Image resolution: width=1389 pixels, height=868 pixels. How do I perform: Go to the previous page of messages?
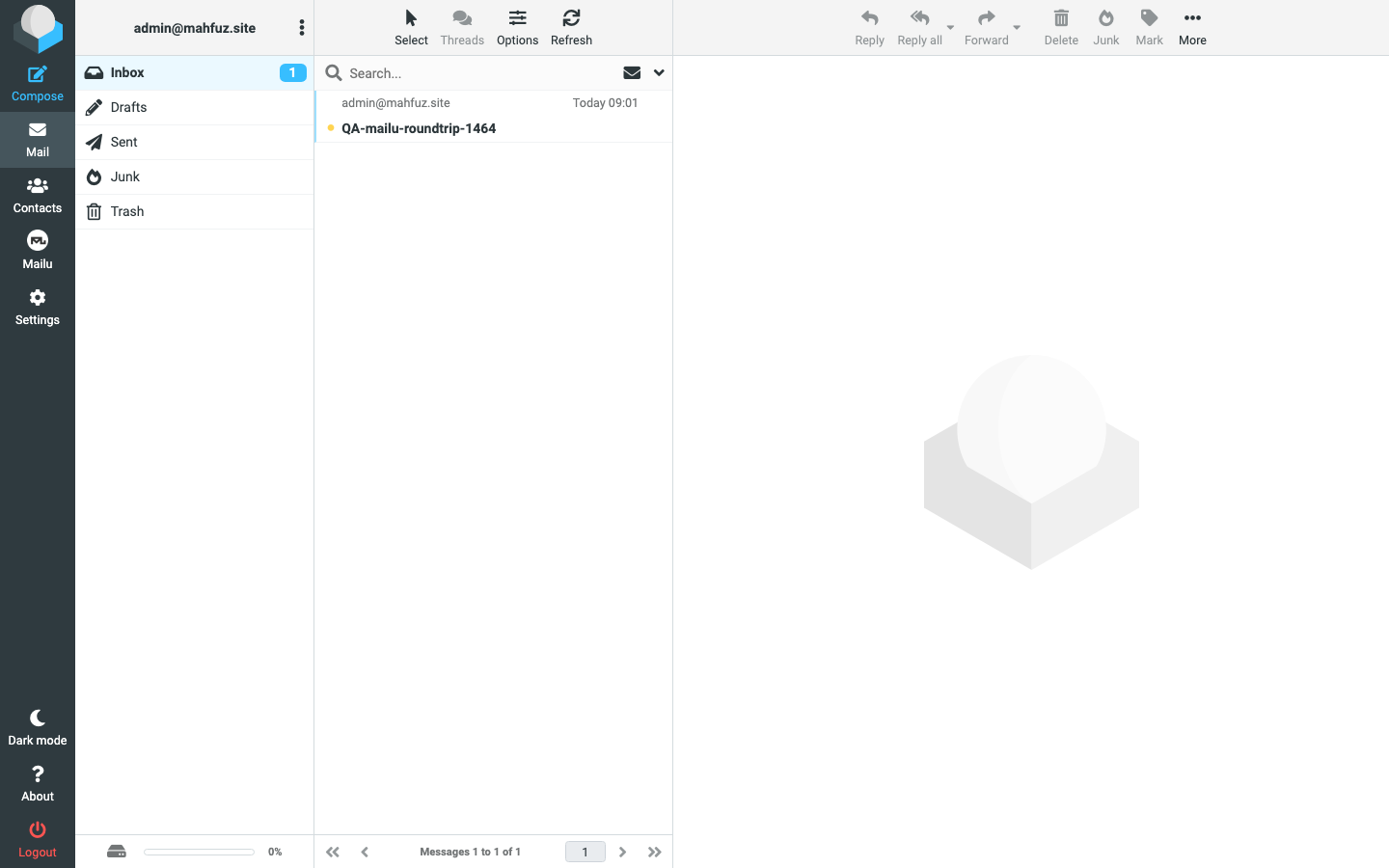[365, 852]
